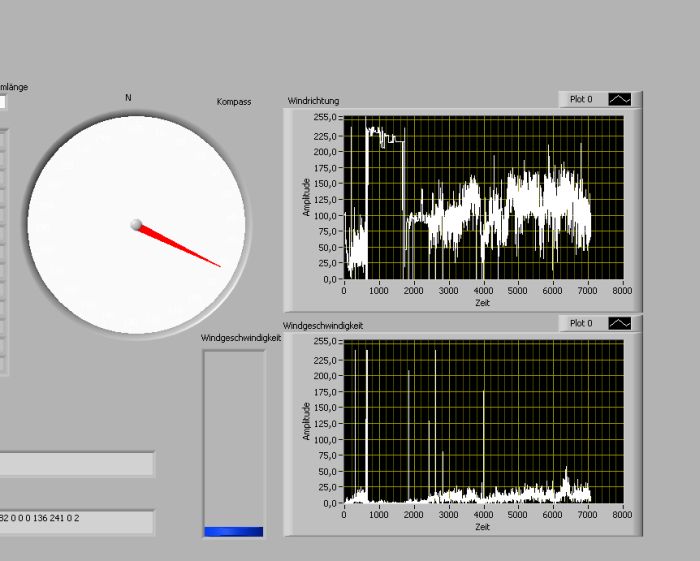Click the Amplitude axis label of the Windgeschwindigkeit chart

click(306, 421)
